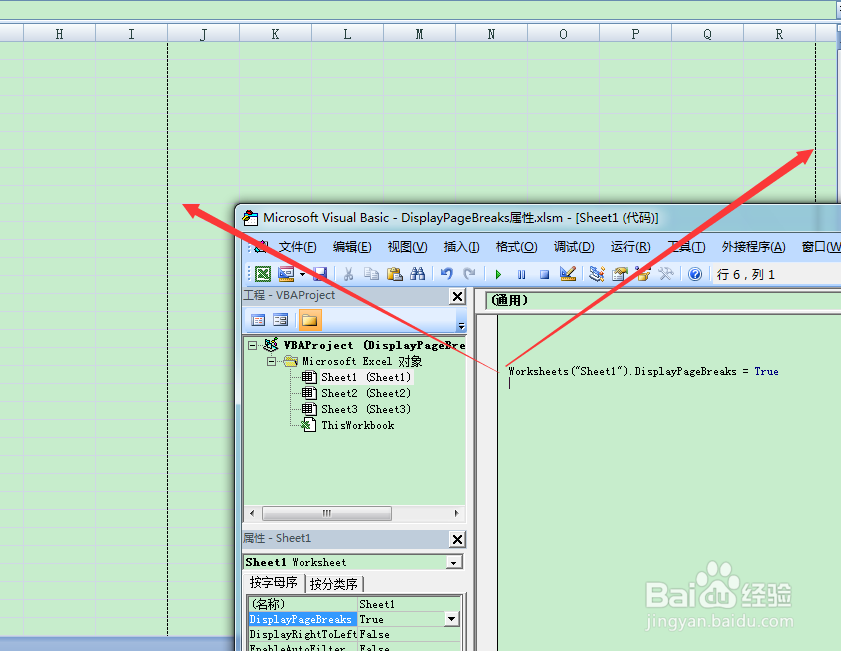Screen dimensions: 841x651
Task: Click project tree scrollbar left arrow
Action: tap(252, 513)
